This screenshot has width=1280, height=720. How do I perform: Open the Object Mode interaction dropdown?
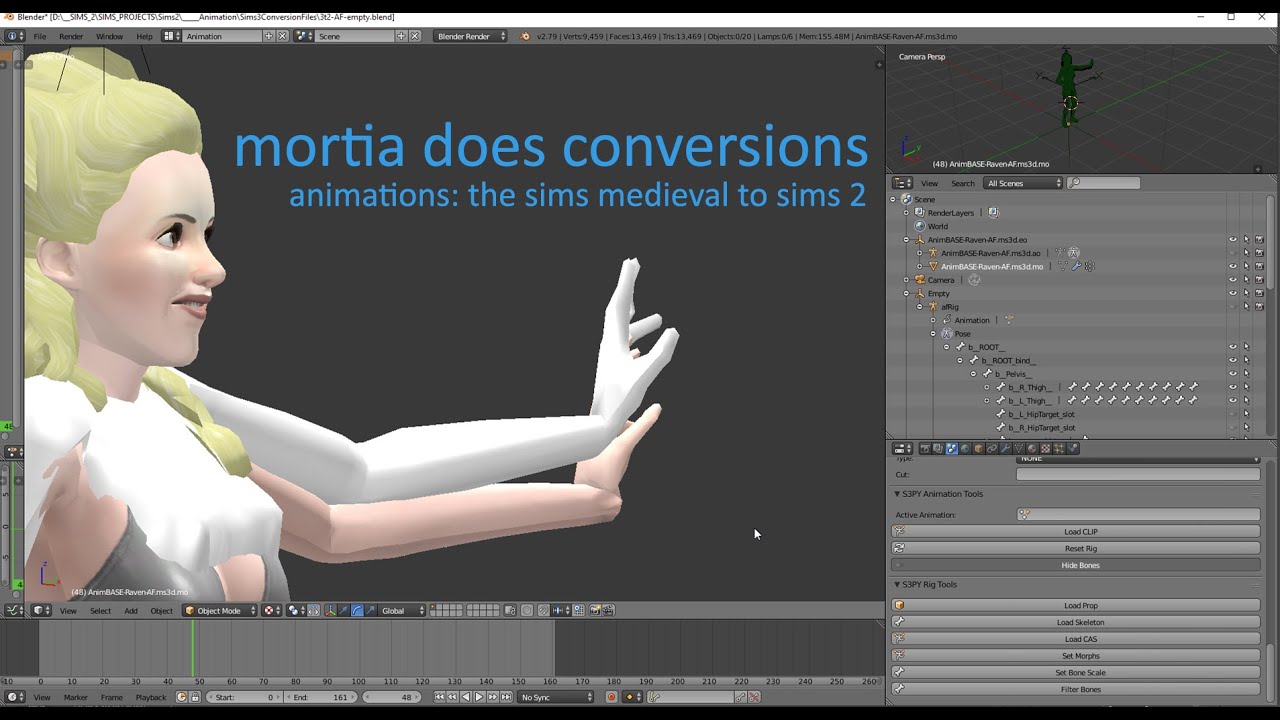(220, 610)
